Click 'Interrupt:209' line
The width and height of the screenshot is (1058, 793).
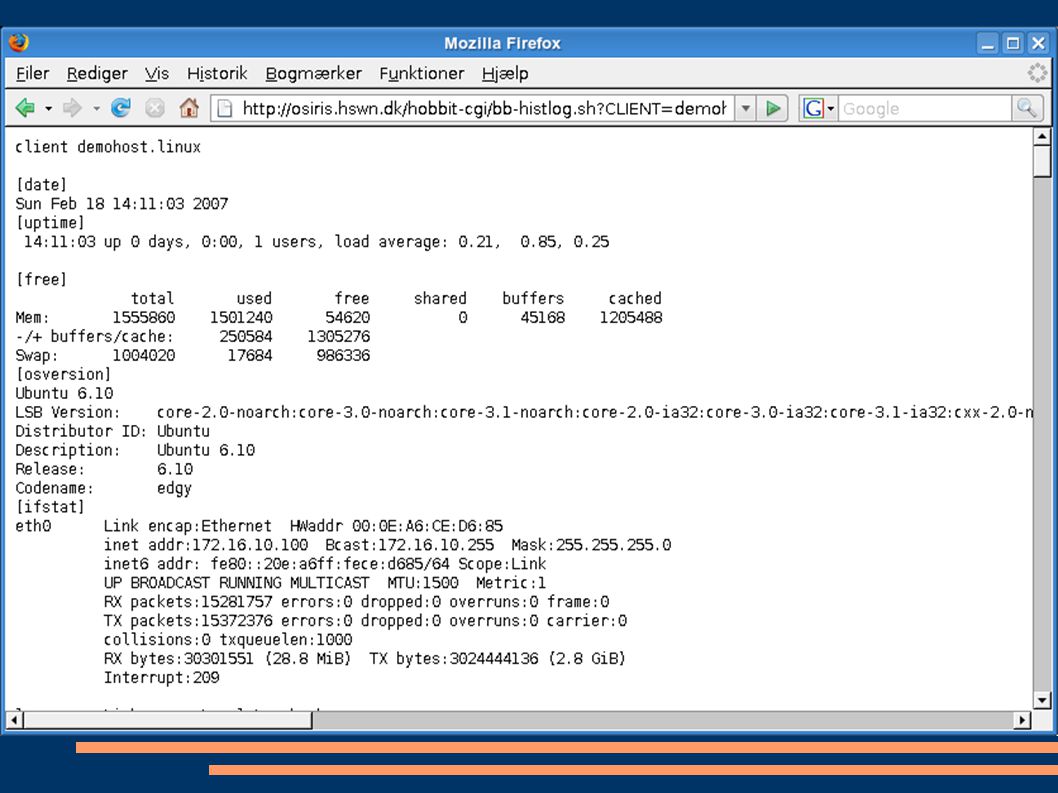pyautogui.click(x=161, y=678)
